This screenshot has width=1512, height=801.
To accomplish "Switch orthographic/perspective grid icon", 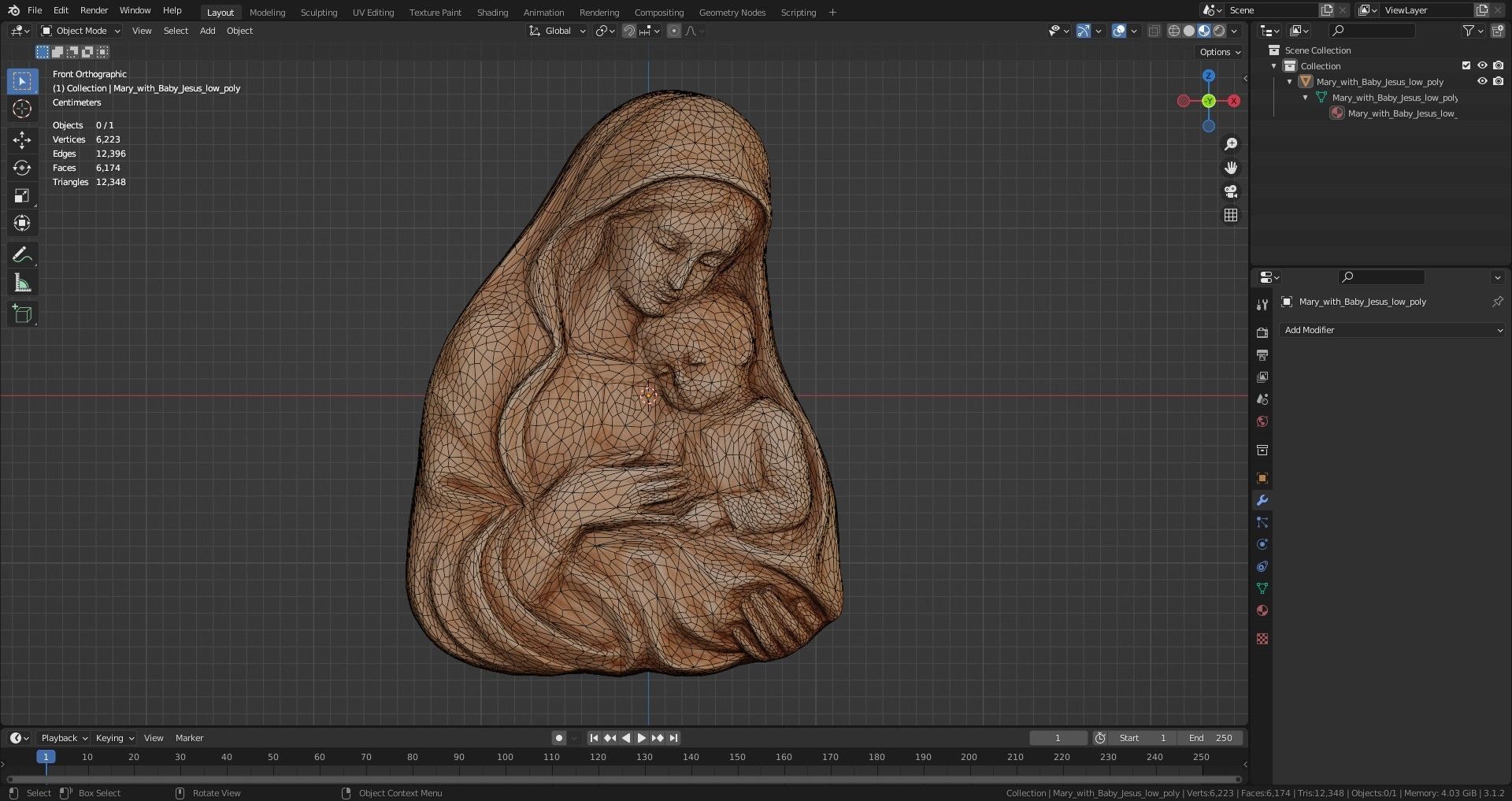I will 1231,215.
